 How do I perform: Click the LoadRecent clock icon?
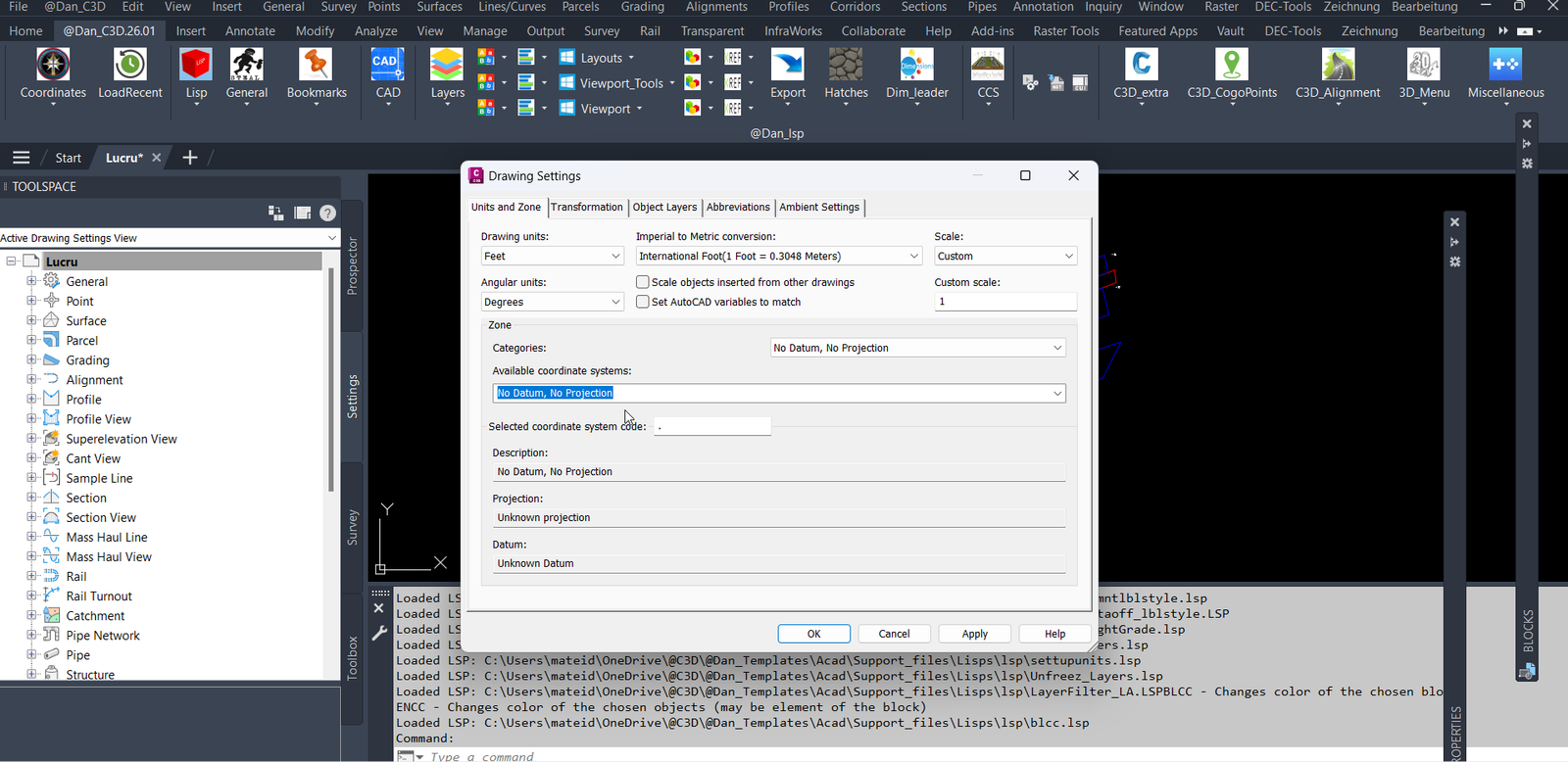coord(130,66)
